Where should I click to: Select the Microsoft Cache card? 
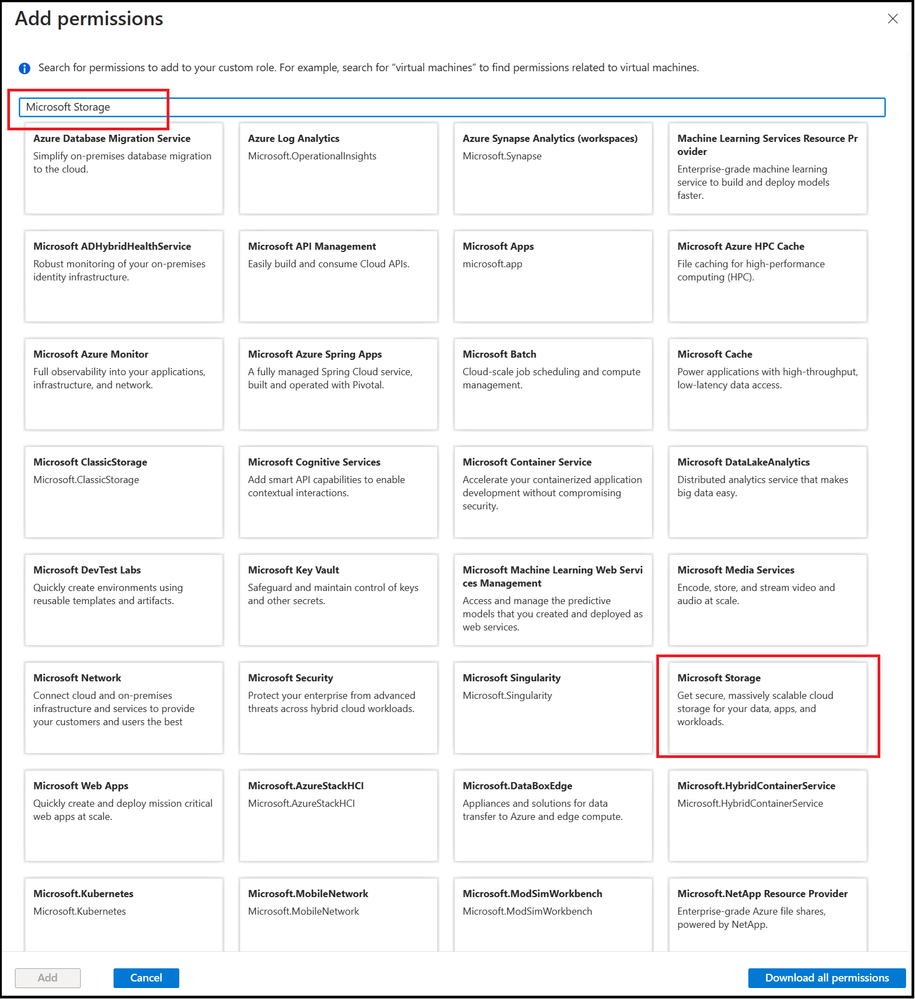point(768,384)
